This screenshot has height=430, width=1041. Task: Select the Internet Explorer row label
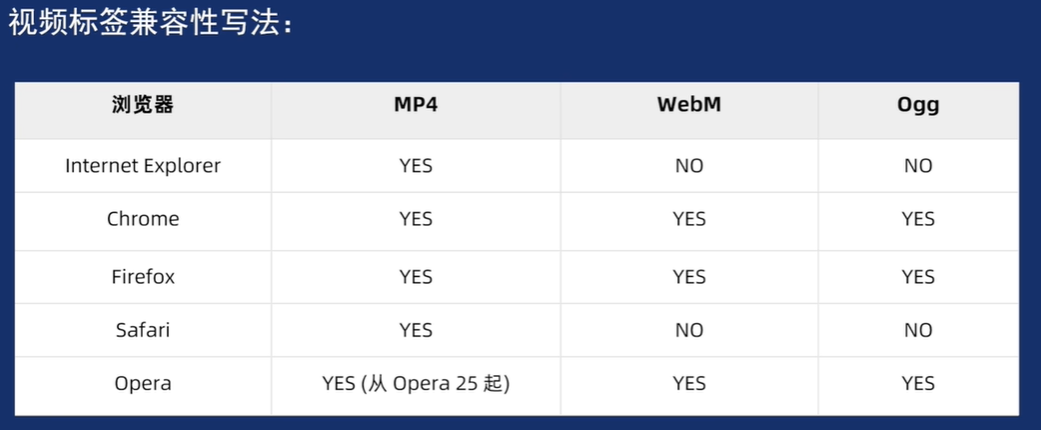(x=143, y=166)
